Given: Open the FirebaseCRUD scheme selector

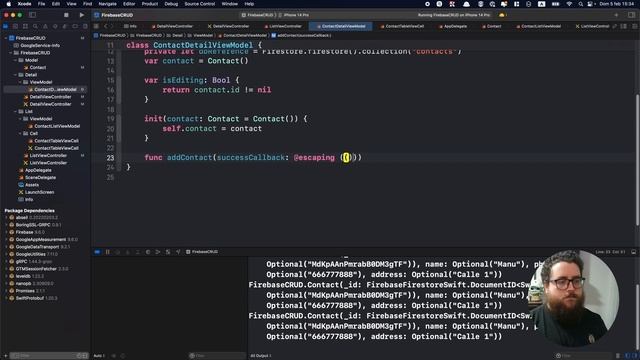Looking at the screenshot, I should pyautogui.click(x=257, y=15).
